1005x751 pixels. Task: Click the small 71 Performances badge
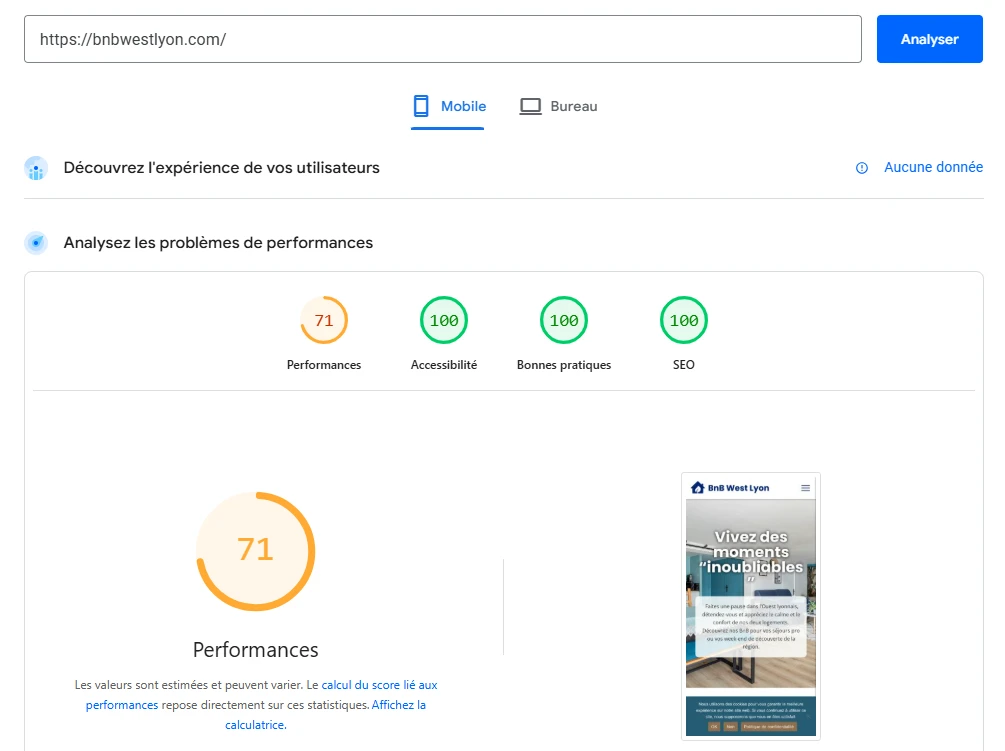point(323,320)
